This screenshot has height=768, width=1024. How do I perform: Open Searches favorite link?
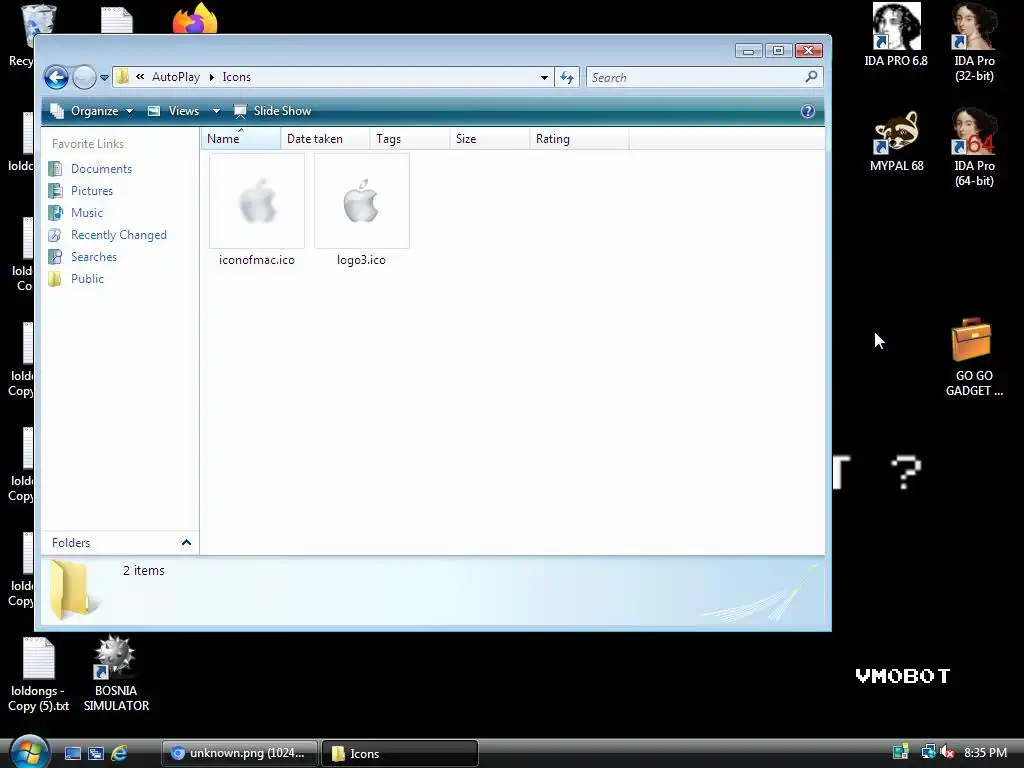coord(94,257)
